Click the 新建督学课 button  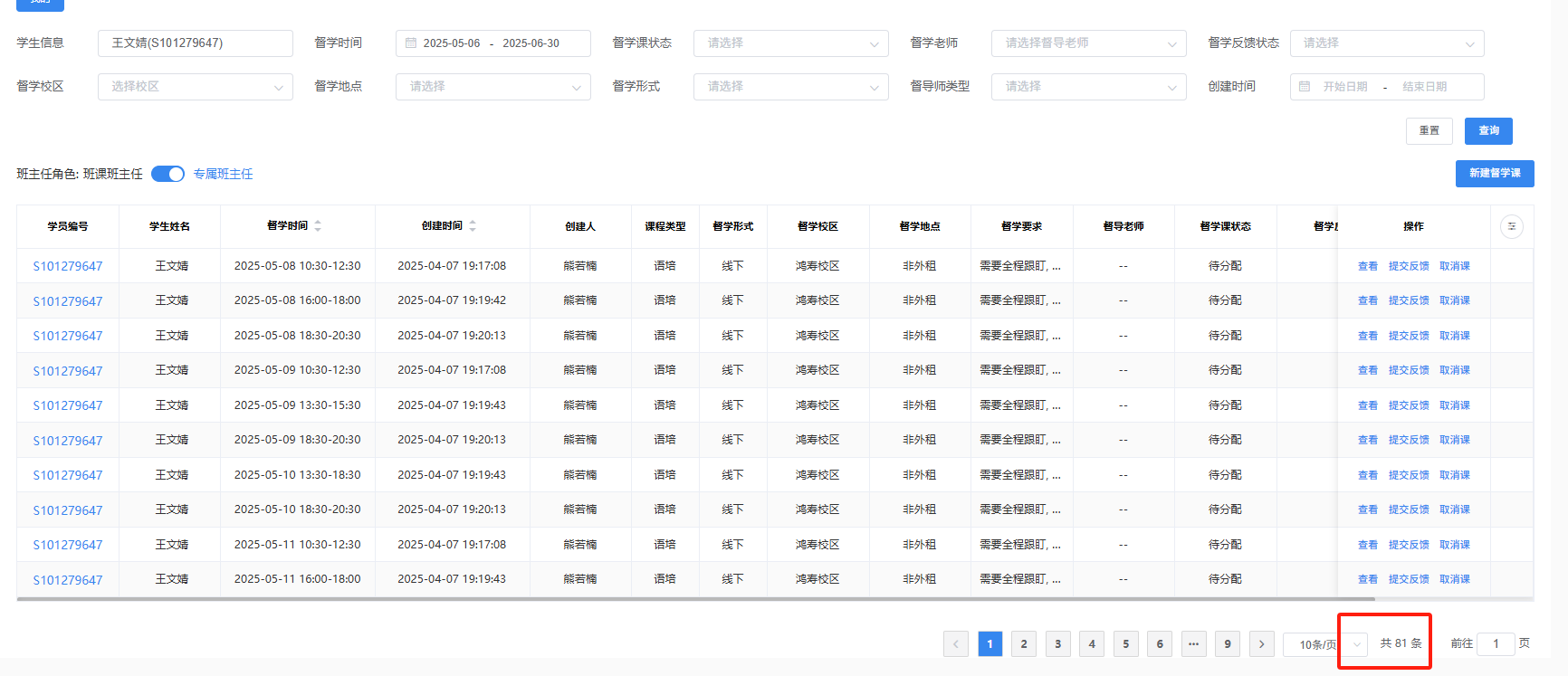pos(1494,174)
